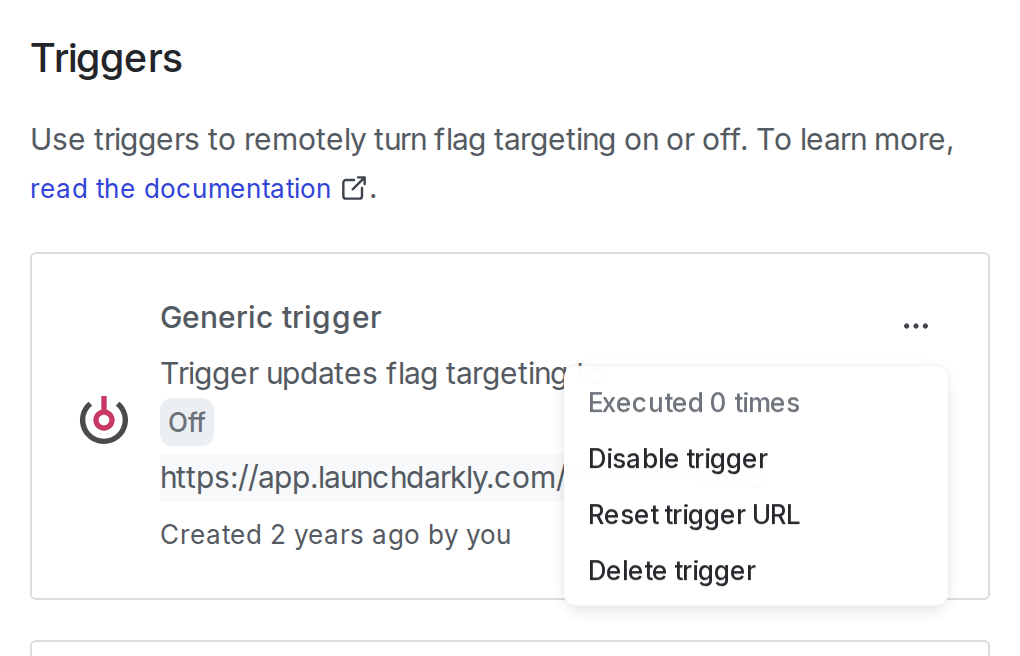
Task: Click the app.launchdarkly.com trigger URL field
Action: pos(362,478)
